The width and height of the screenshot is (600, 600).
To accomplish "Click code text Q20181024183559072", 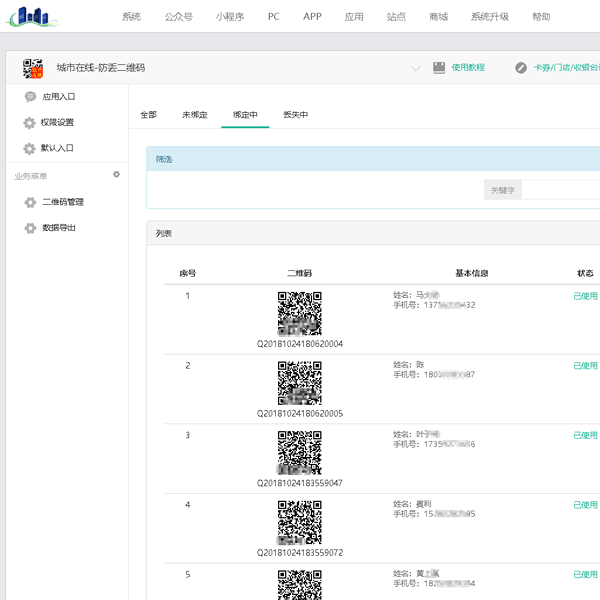I will pos(300,553).
